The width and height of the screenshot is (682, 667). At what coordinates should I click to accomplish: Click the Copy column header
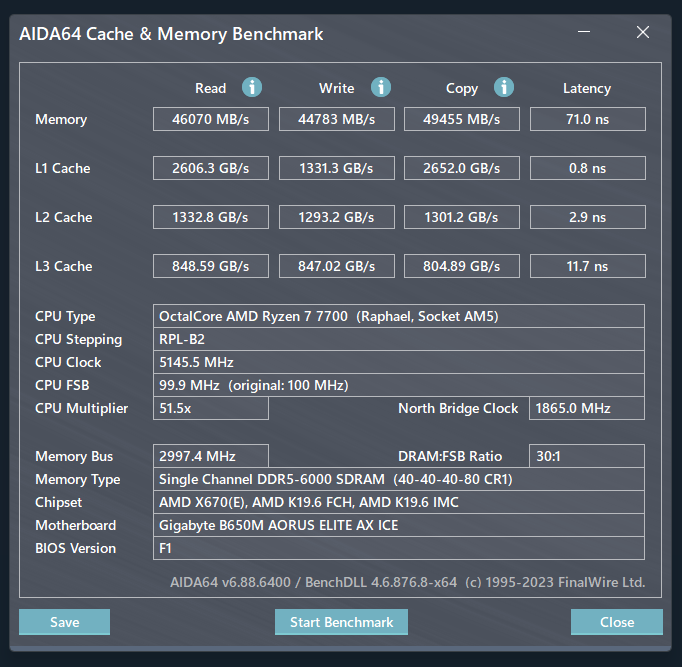pyautogui.click(x=462, y=89)
